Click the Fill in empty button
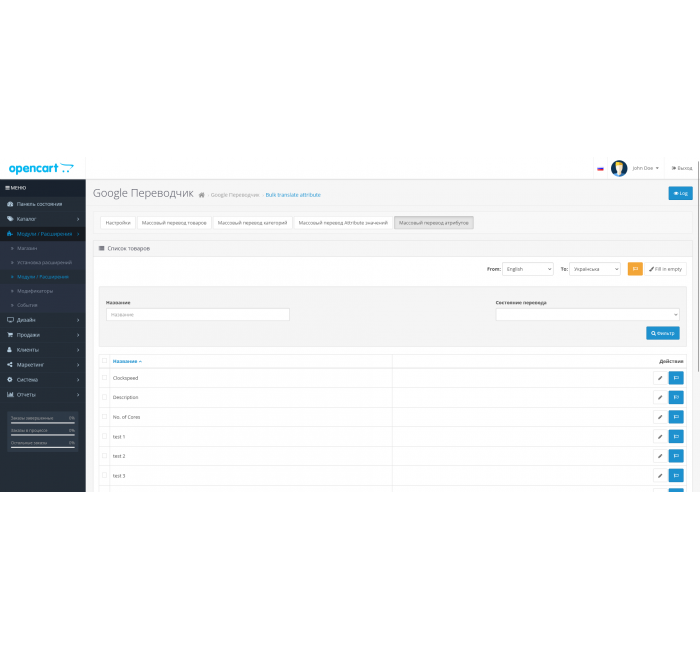Image resolution: width=700 pixels, height=650 pixels. coord(665,269)
